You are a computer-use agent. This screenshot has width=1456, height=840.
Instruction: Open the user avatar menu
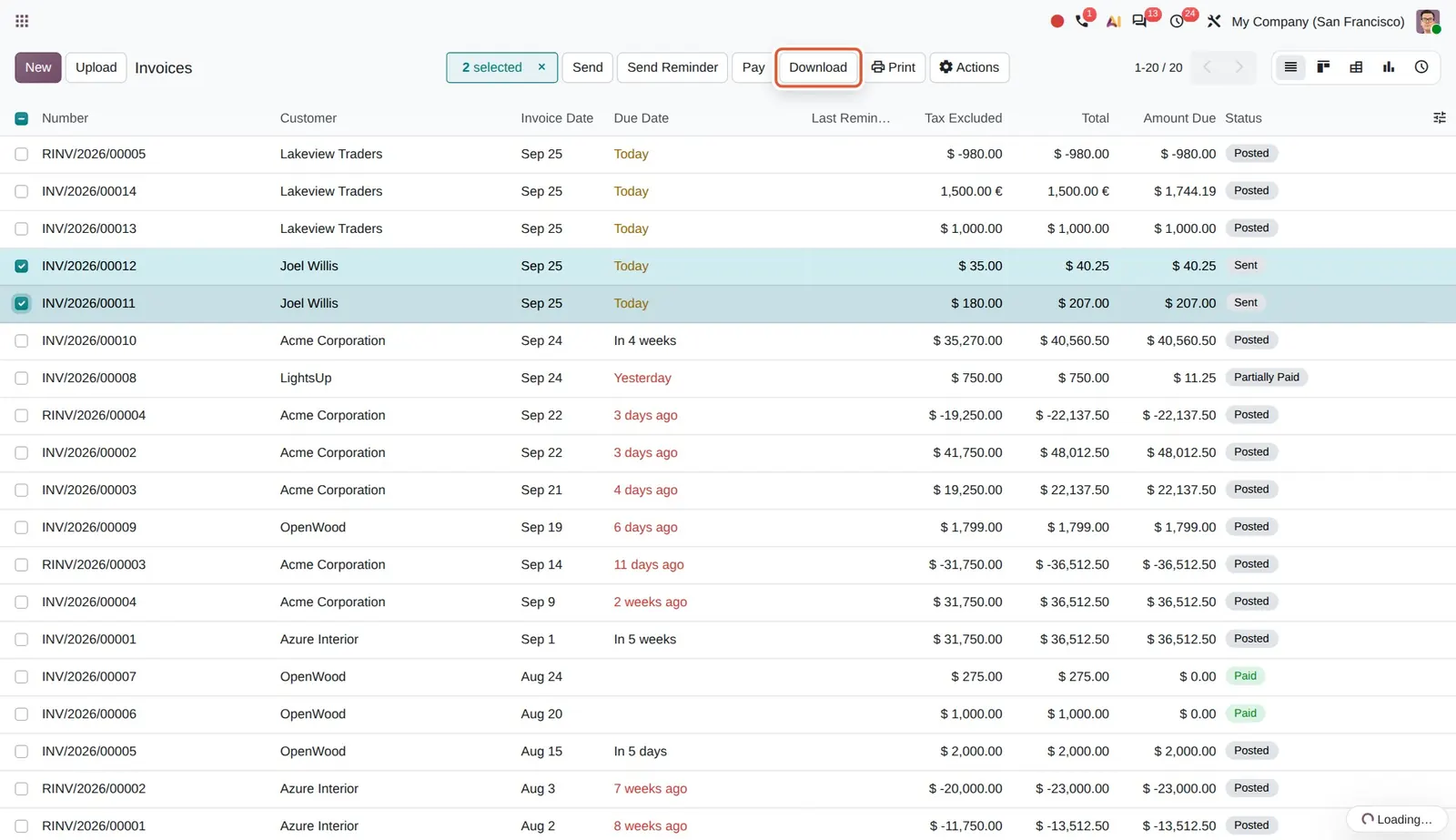(x=1428, y=21)
